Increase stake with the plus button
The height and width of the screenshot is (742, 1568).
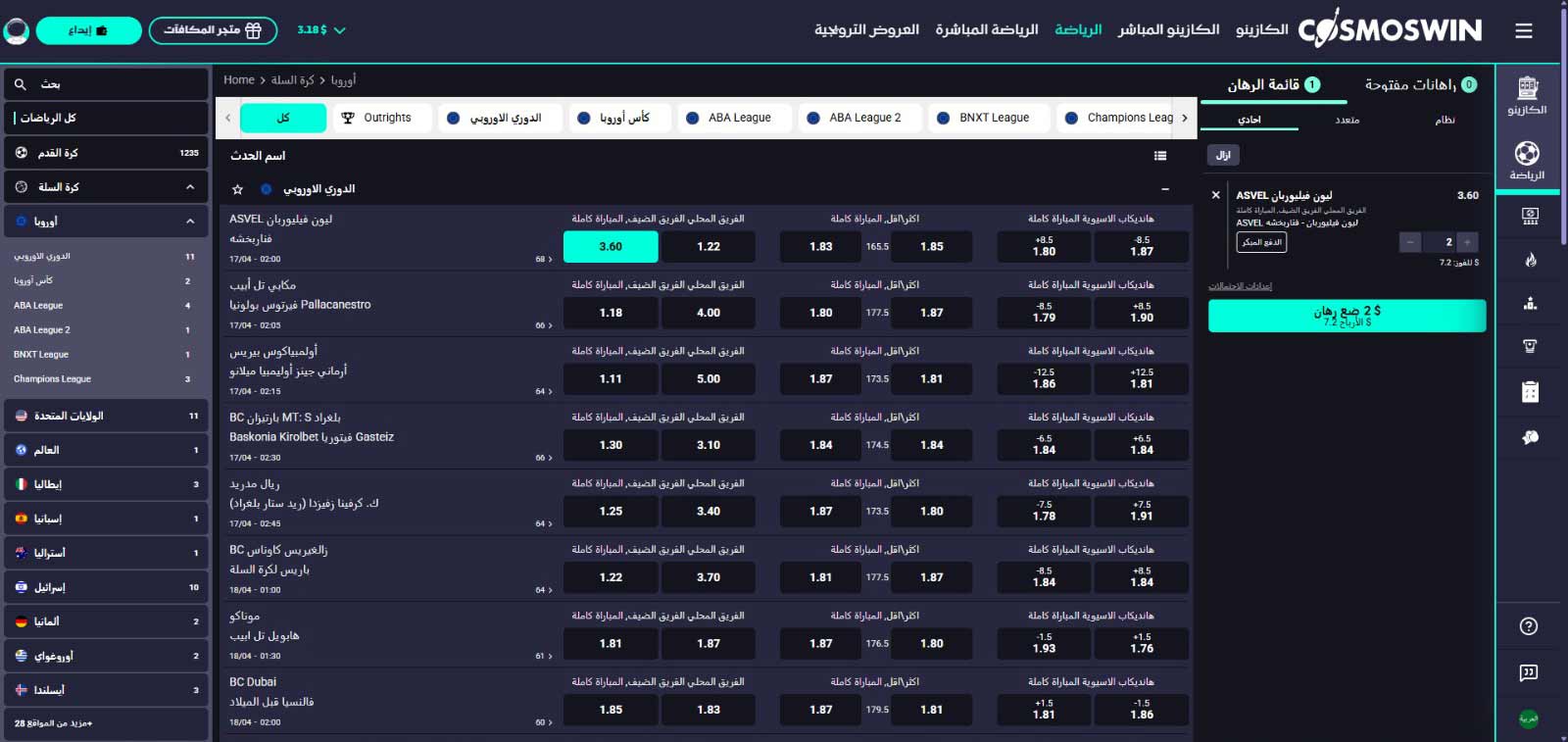point(1467,242)
